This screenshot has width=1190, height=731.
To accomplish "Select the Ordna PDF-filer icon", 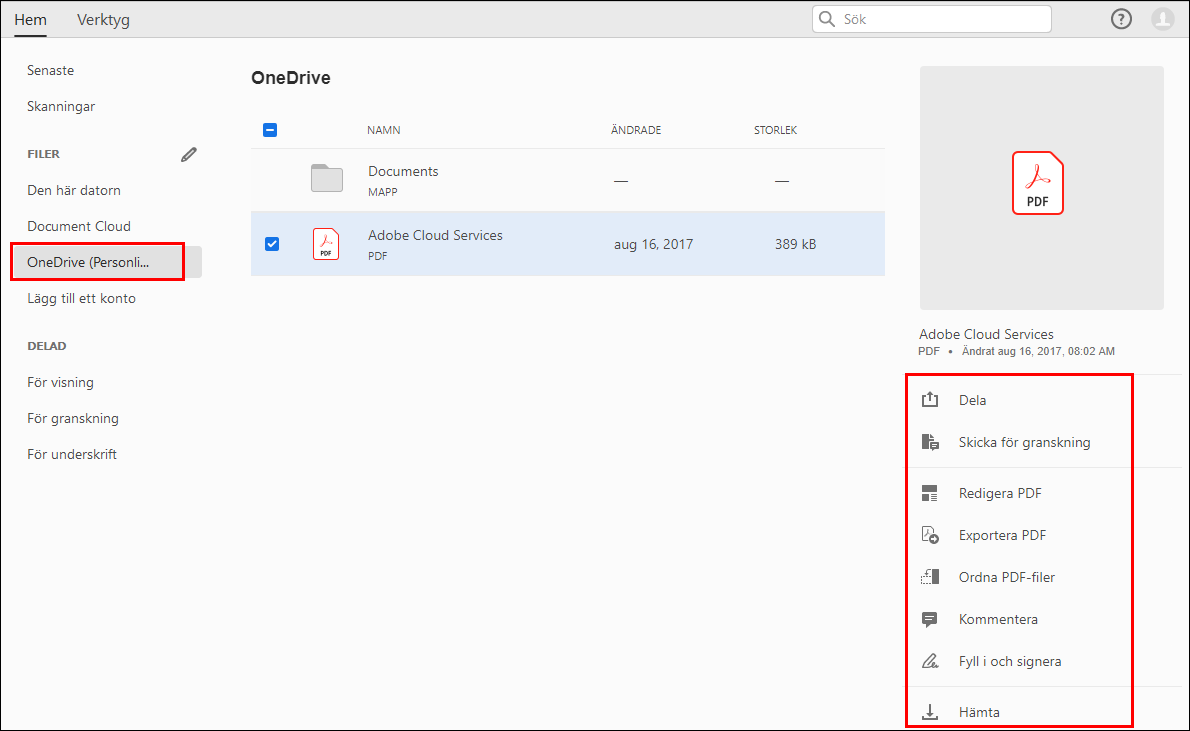I will (x=930, y=576).
